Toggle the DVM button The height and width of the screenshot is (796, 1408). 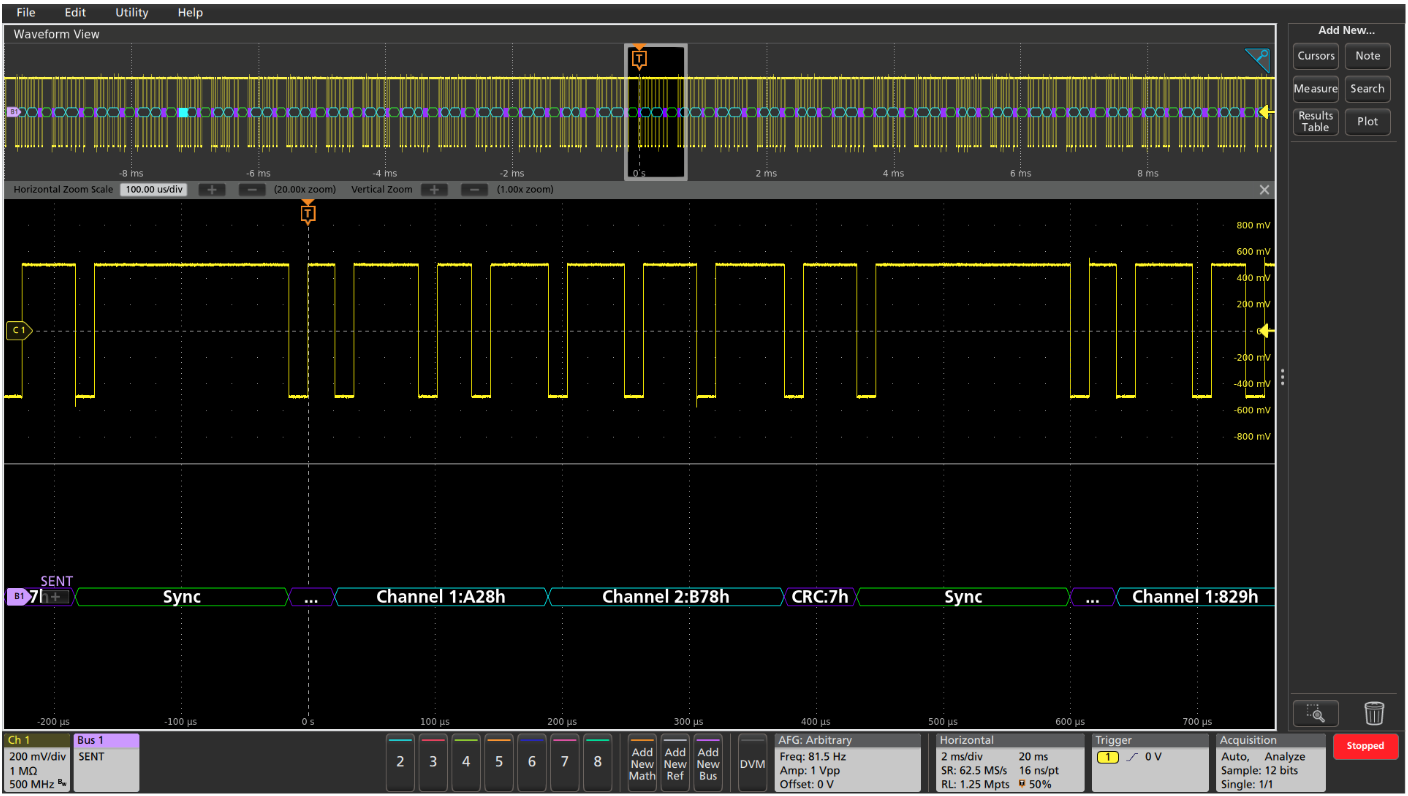[x=752, y=762]
